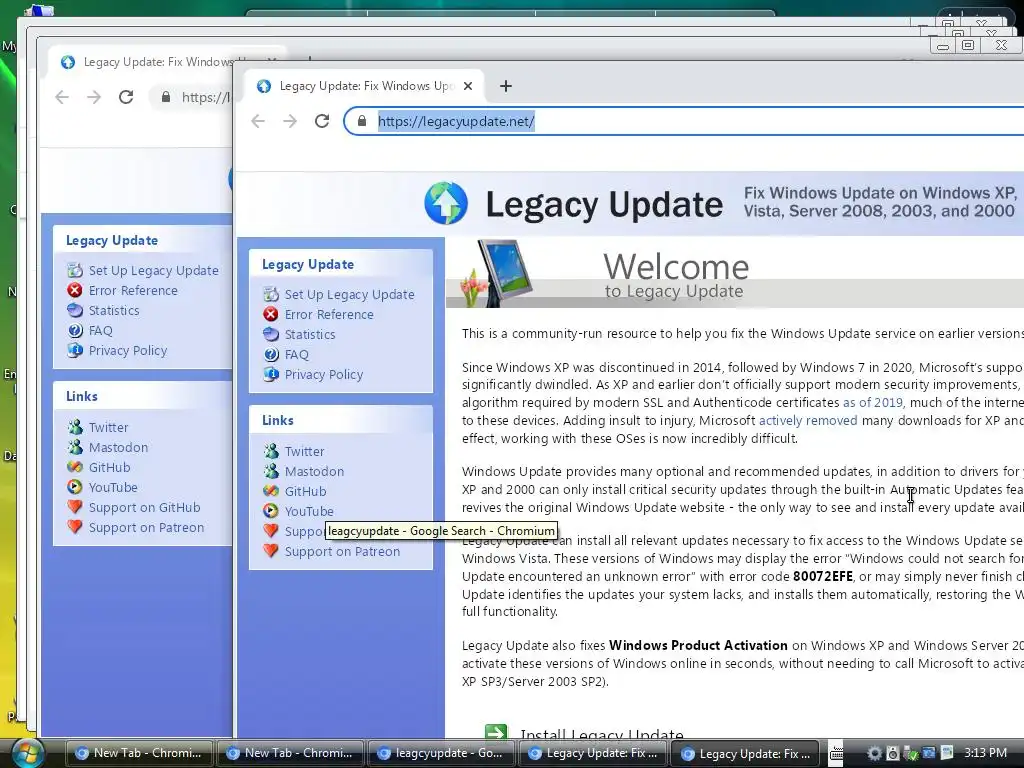Switch to first New Tab - Chromium taskbar button

pyautogui.click(x=138, y=753)
